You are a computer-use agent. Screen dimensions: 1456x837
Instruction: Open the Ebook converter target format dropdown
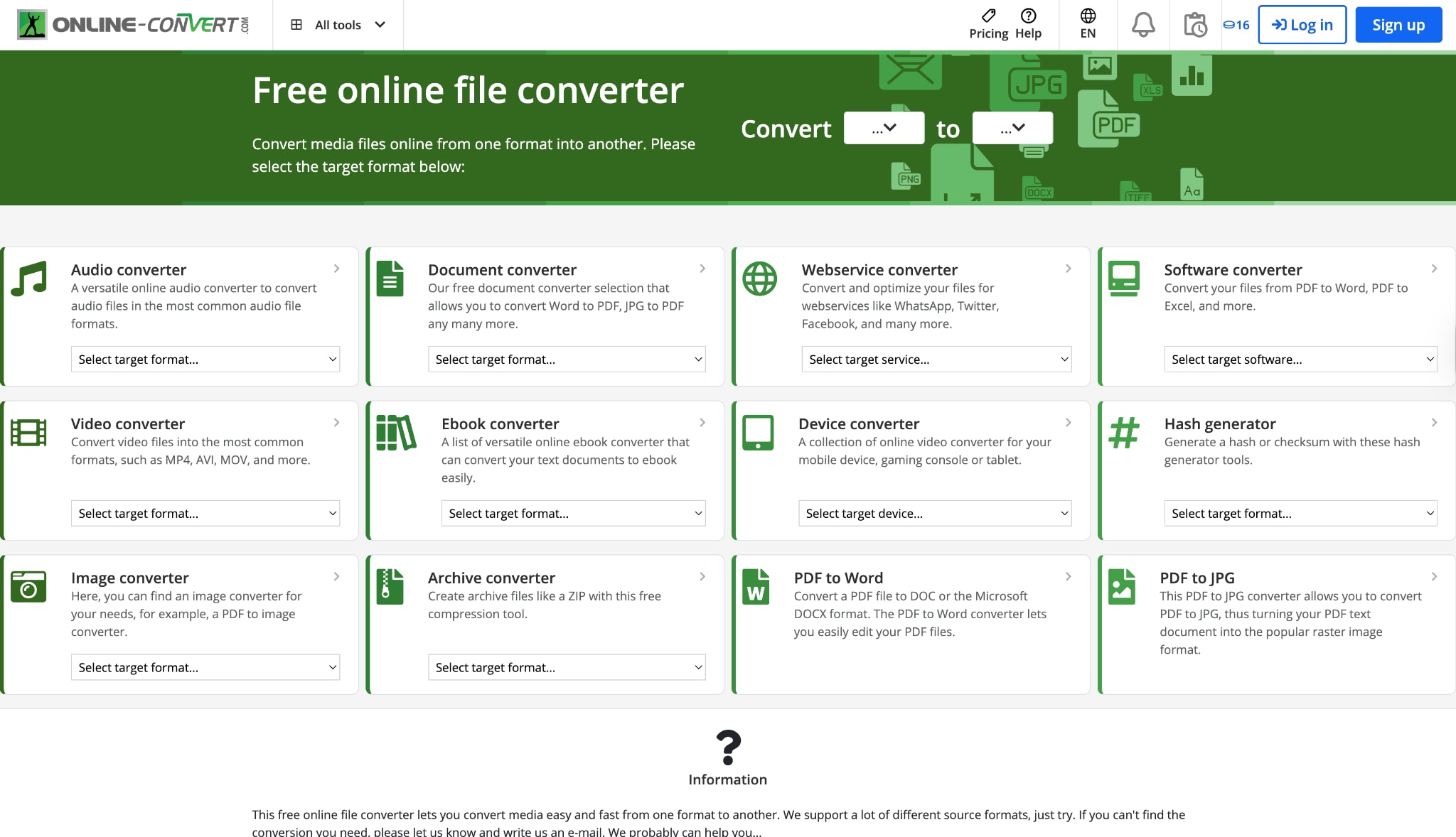(x=572, y=513)
